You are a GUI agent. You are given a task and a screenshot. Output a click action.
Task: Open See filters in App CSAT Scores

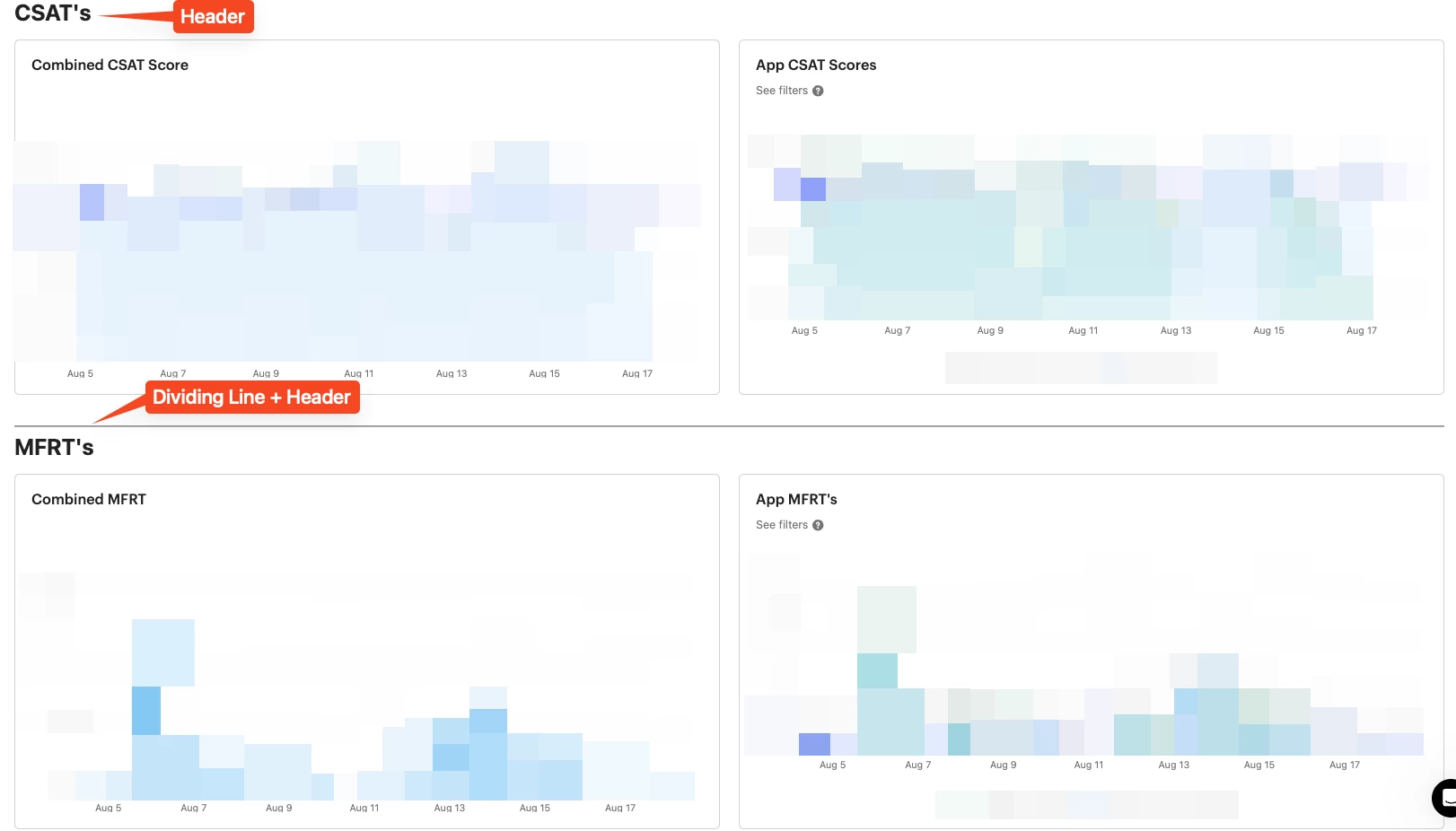pos(782,91)
